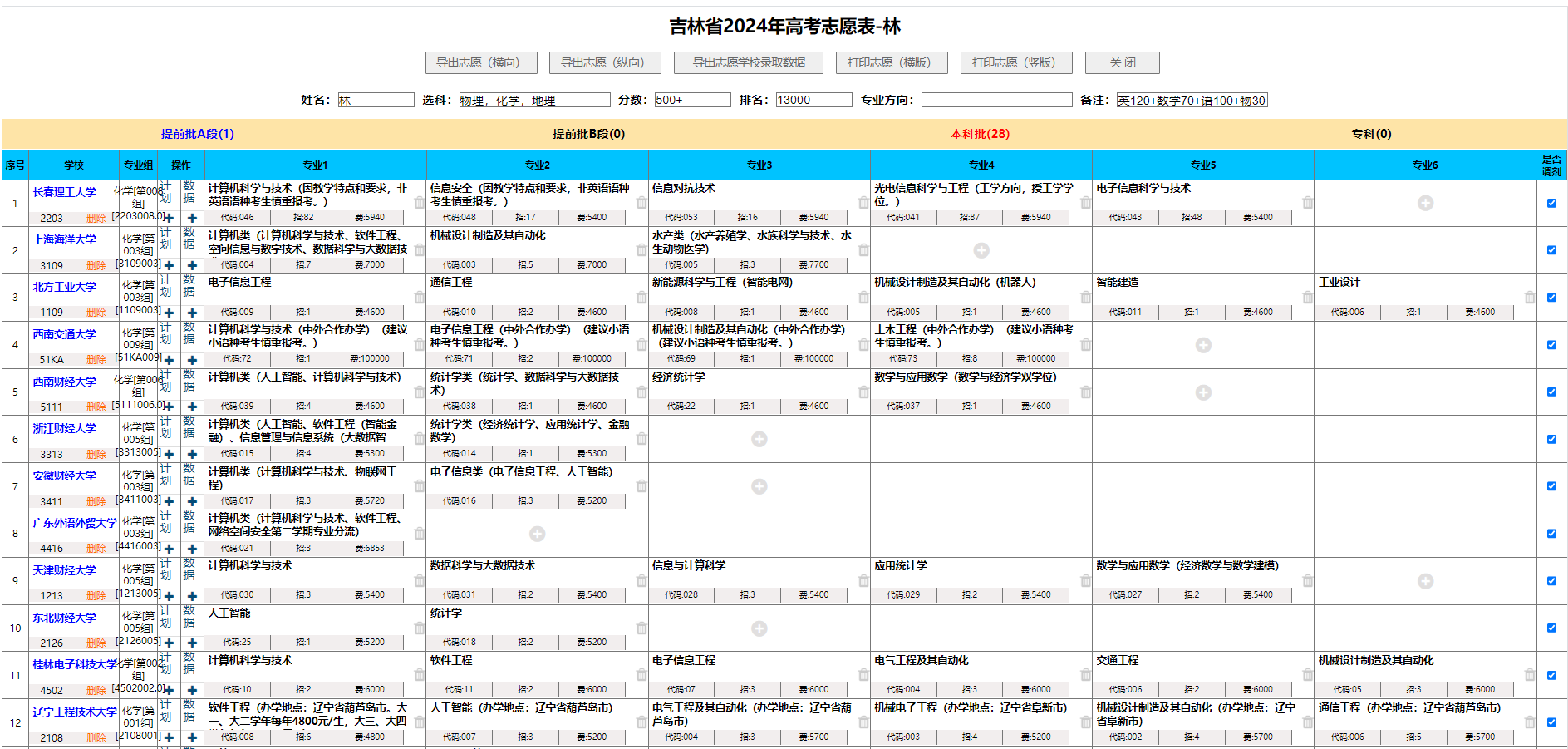The width and height of the screenshot is (1568, 749).
Task: Toggle adjustment checkbox for 广东外语外贸大学
Action: (x=1551, y=534)
